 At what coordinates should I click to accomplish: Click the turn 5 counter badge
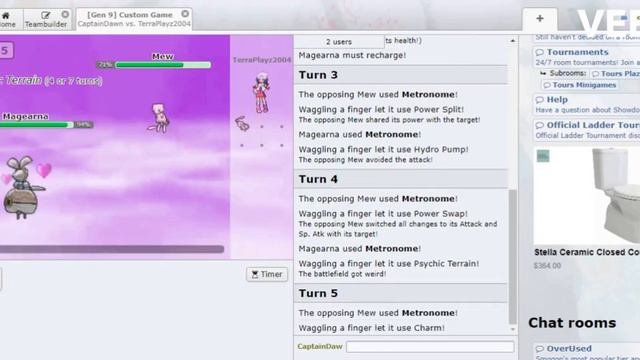tap(5, 51)
